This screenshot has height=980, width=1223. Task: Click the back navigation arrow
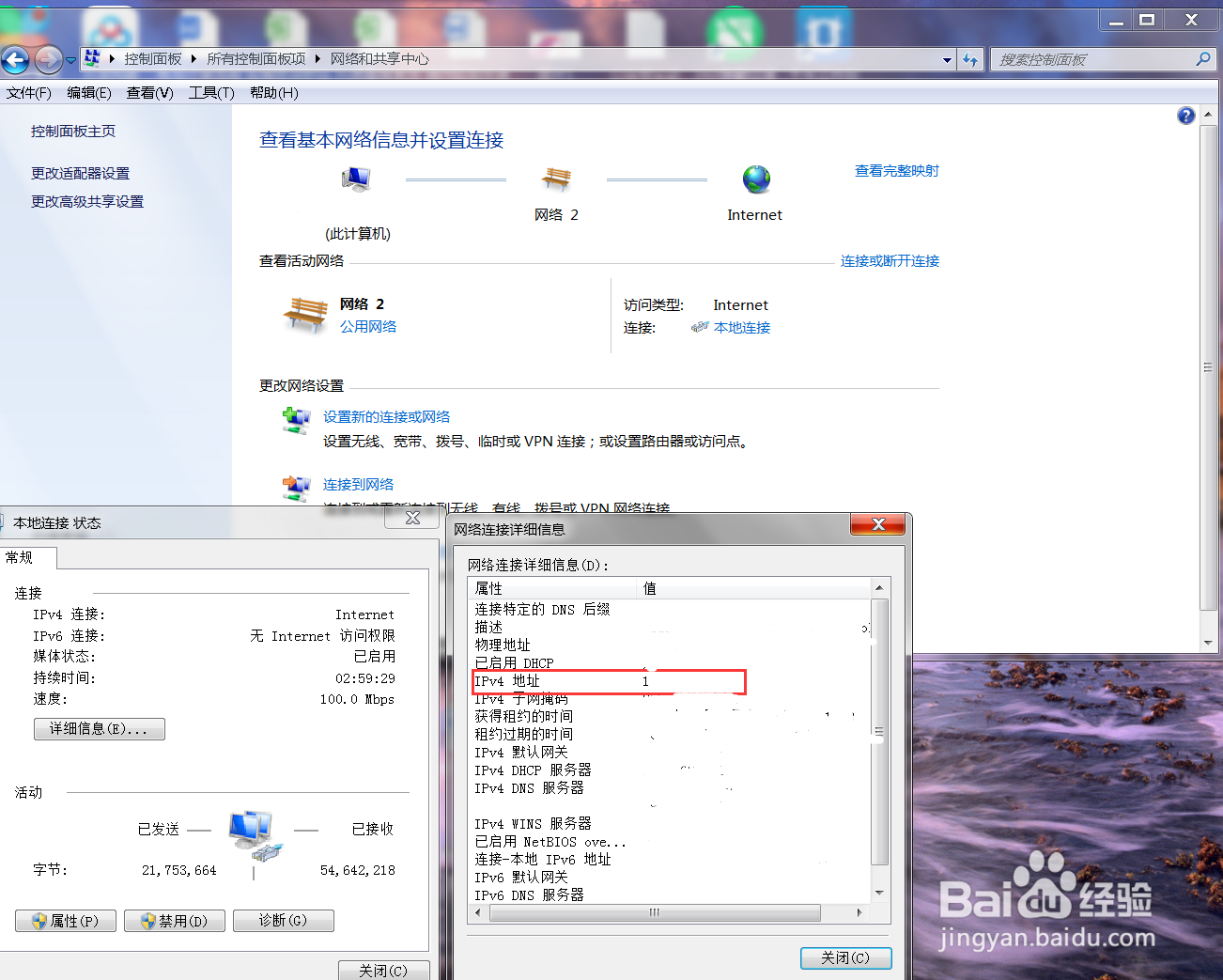pyautogui.click(x=15, y=59)
